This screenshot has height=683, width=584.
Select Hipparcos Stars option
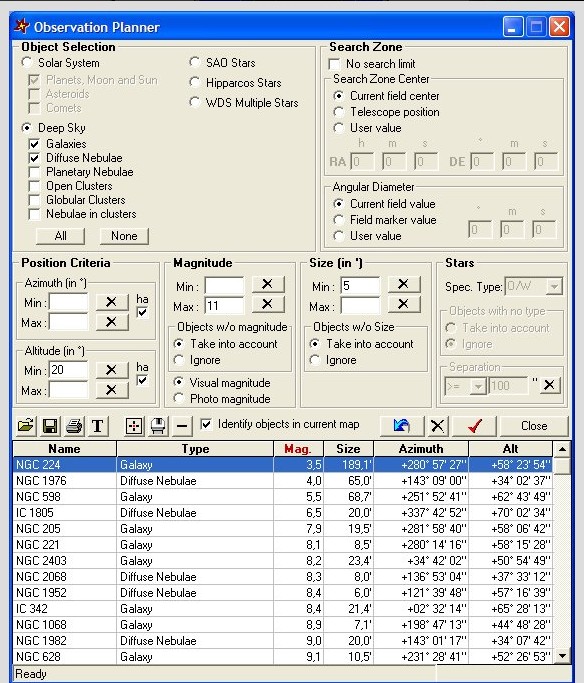[x=195, y=82]
